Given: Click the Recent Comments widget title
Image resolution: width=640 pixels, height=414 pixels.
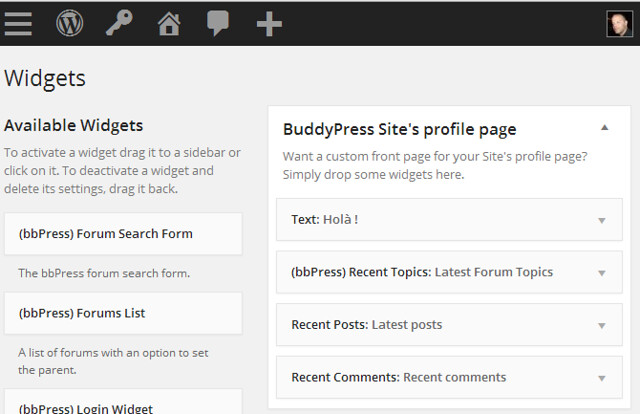Looking at the screenshot, I should 399,378.
